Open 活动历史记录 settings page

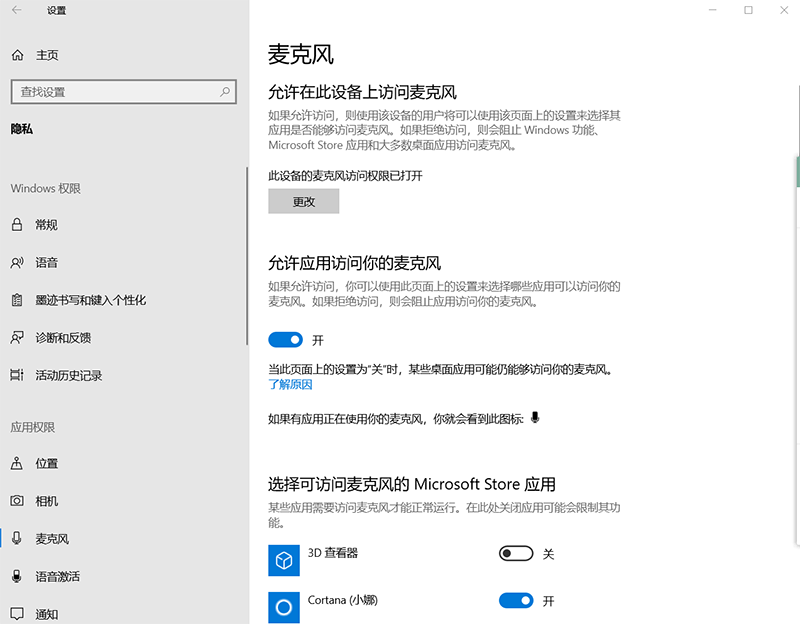coord(68,375)
